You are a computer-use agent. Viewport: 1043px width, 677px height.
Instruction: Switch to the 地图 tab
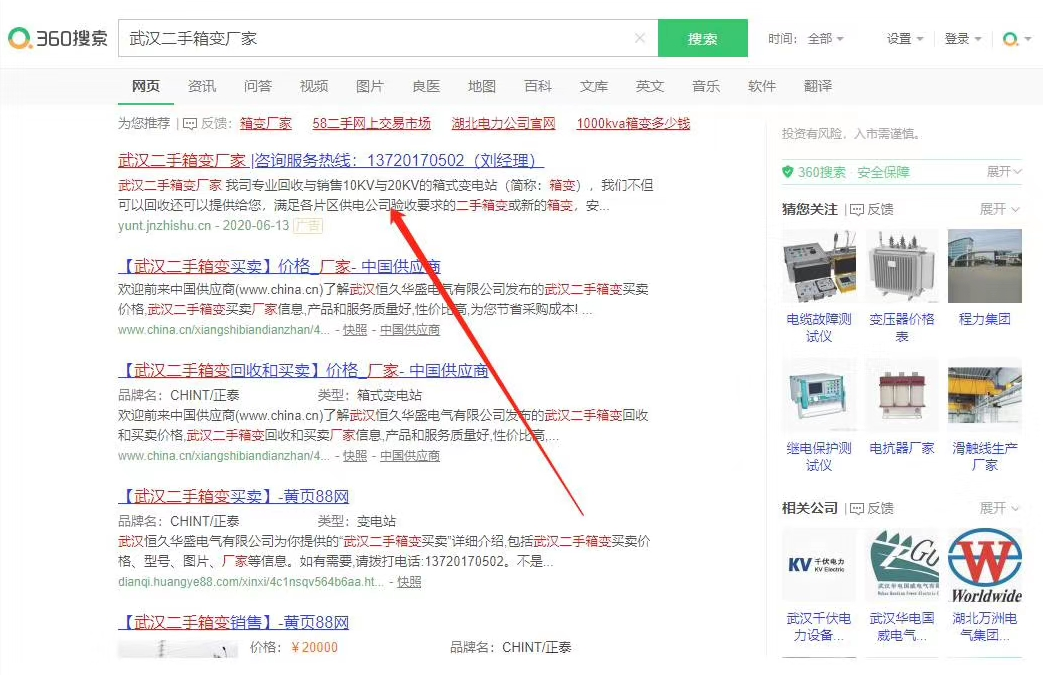pyautogui.click(x=482, y=86)
